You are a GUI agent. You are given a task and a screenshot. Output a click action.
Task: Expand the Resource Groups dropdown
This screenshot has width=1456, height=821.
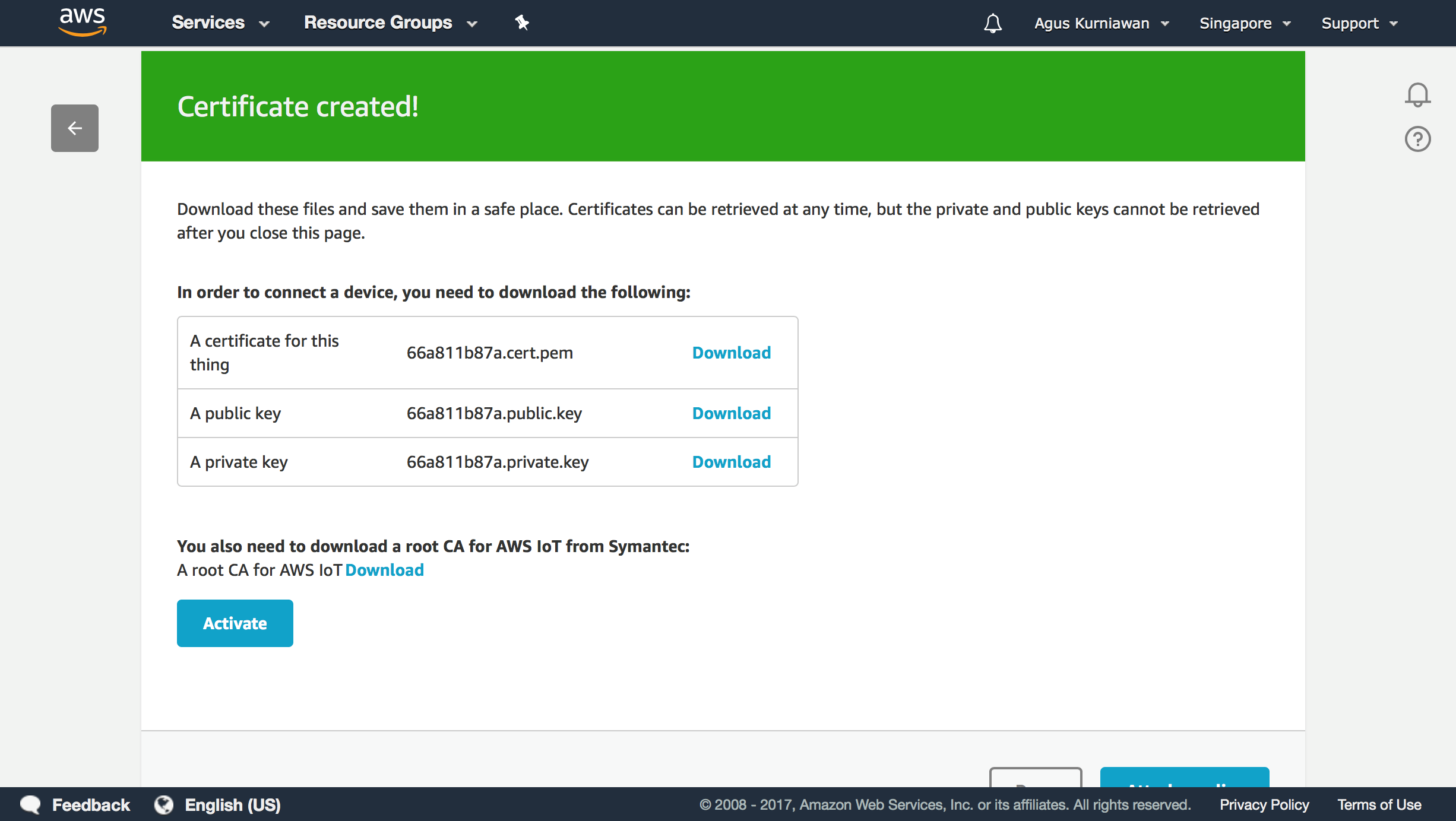point(391,23)
